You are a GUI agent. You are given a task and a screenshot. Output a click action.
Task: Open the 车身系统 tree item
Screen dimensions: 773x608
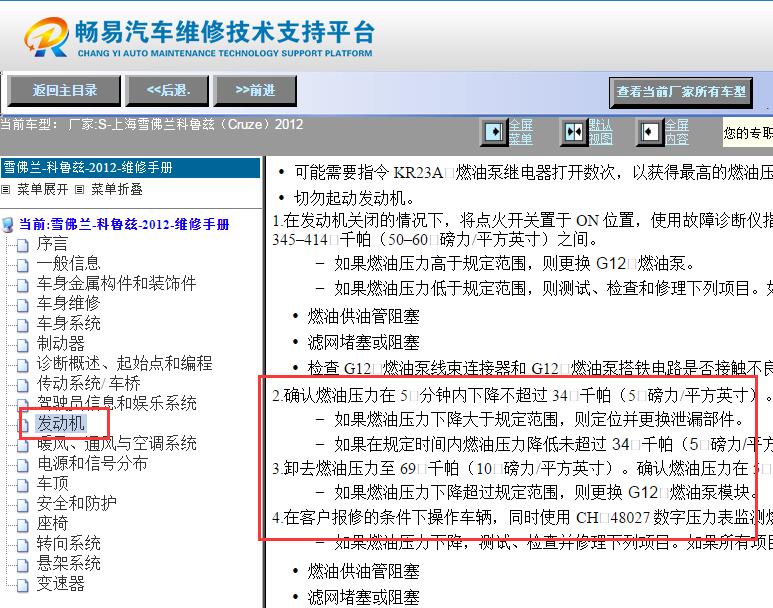[x=68, y=323]
